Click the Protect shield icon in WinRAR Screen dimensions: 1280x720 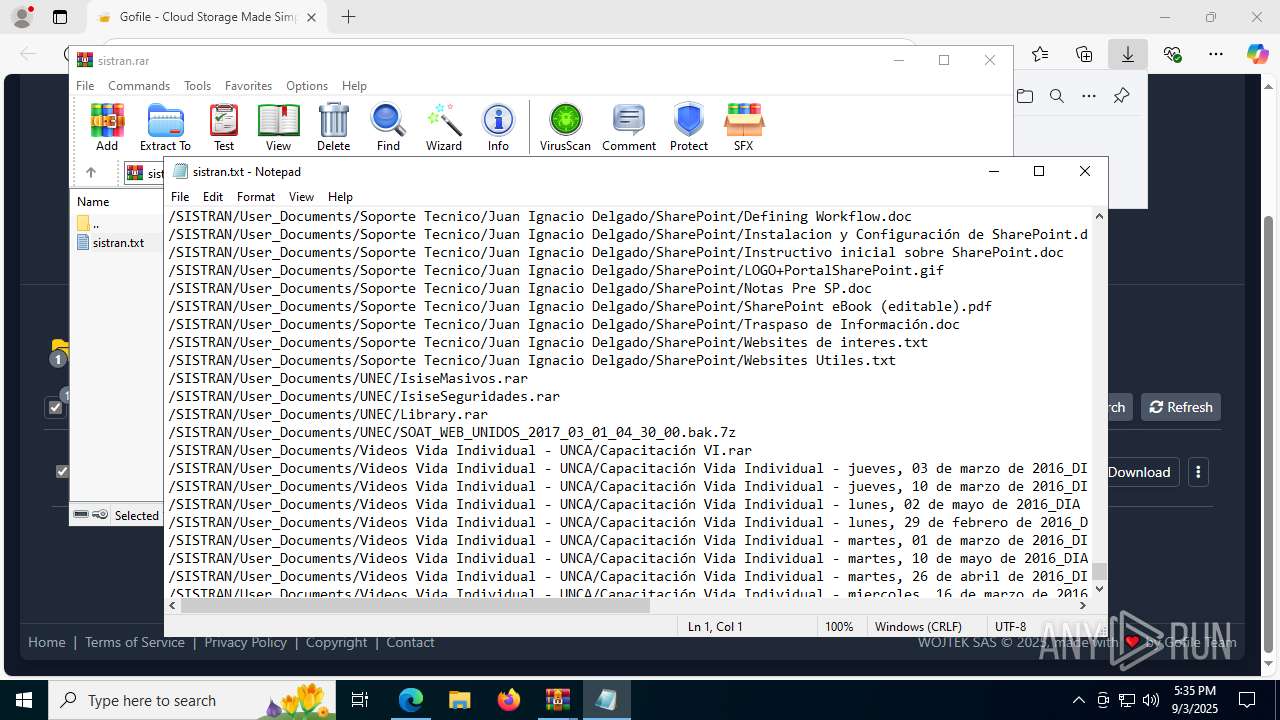point(689,127)
